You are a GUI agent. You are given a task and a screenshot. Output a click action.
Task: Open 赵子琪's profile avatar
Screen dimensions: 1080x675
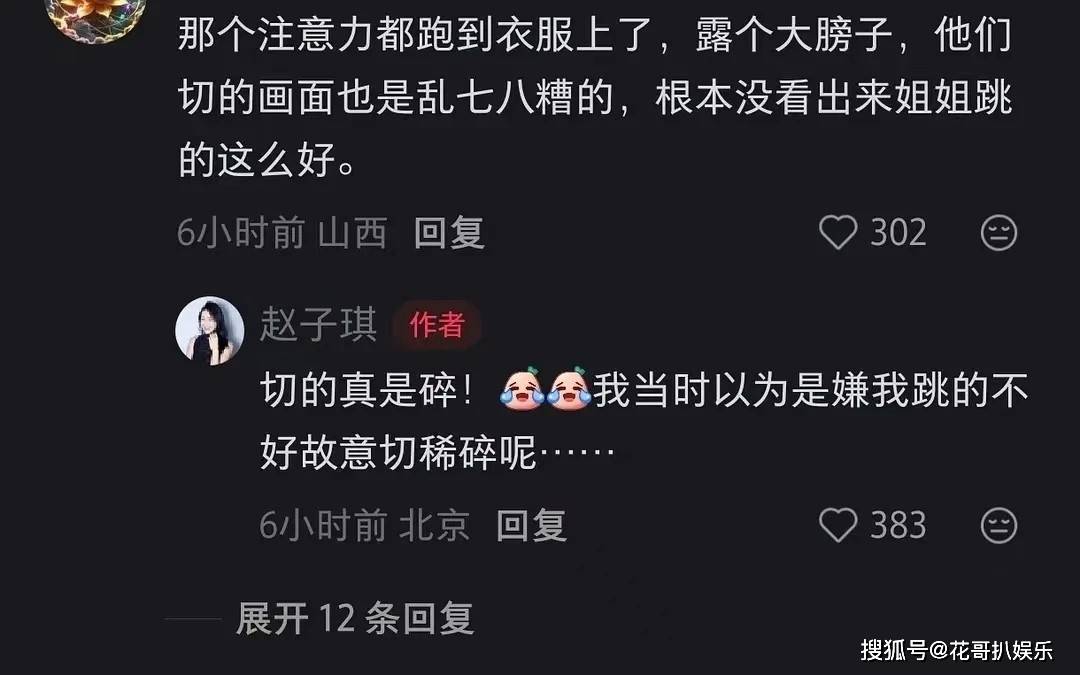coord(210,331)
